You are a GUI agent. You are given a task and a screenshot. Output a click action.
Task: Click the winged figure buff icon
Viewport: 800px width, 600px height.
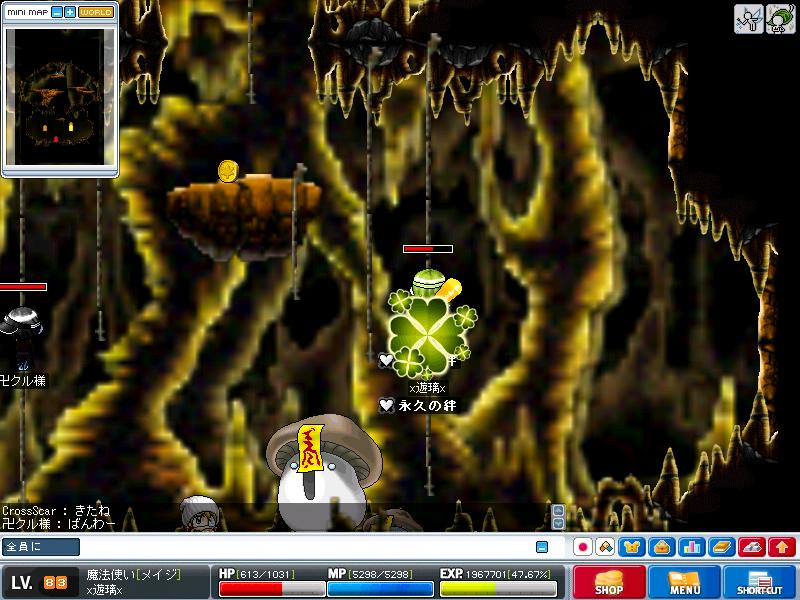[x=748, y=19]
